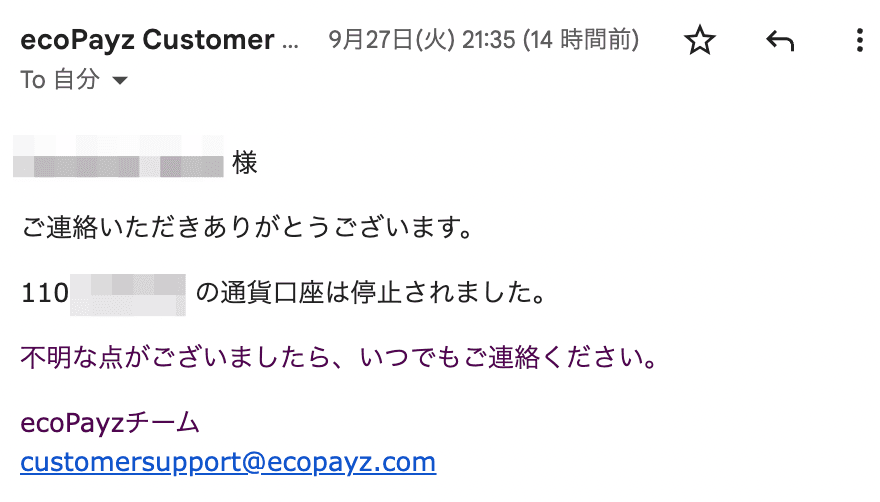Click the blurred recipient name before 様
Image resolution: width=880 pixels, height=502 pixels.
[x=118, y=157]
